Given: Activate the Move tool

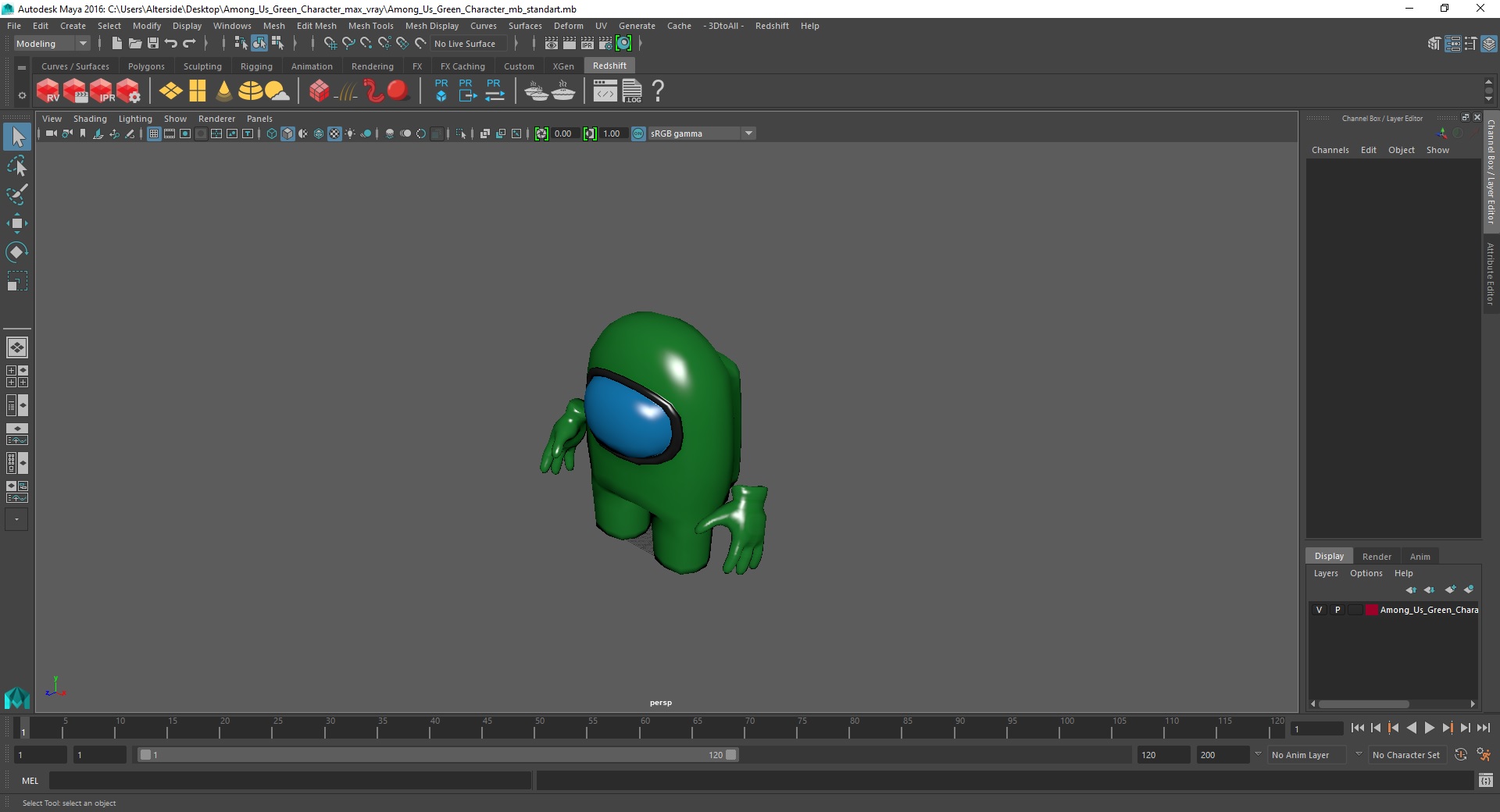Looking at the screenshot, I should 17,223.
